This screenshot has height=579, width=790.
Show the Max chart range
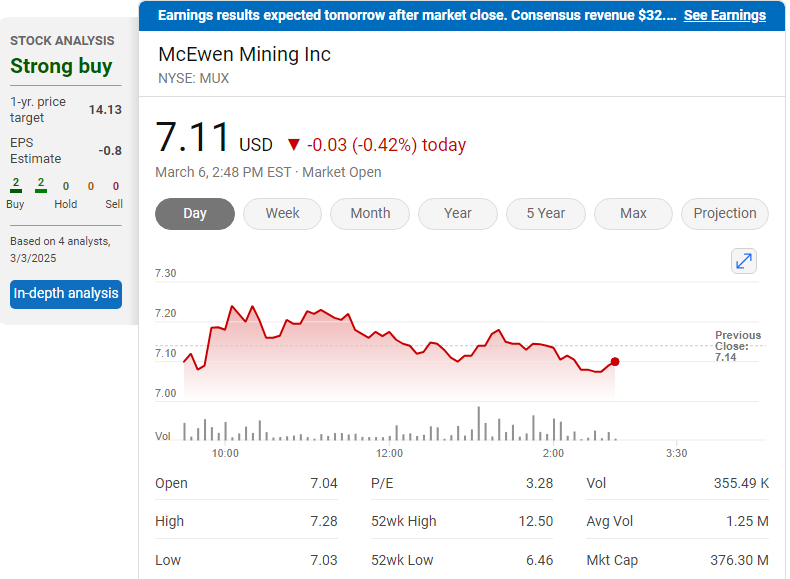coord(633,214)
